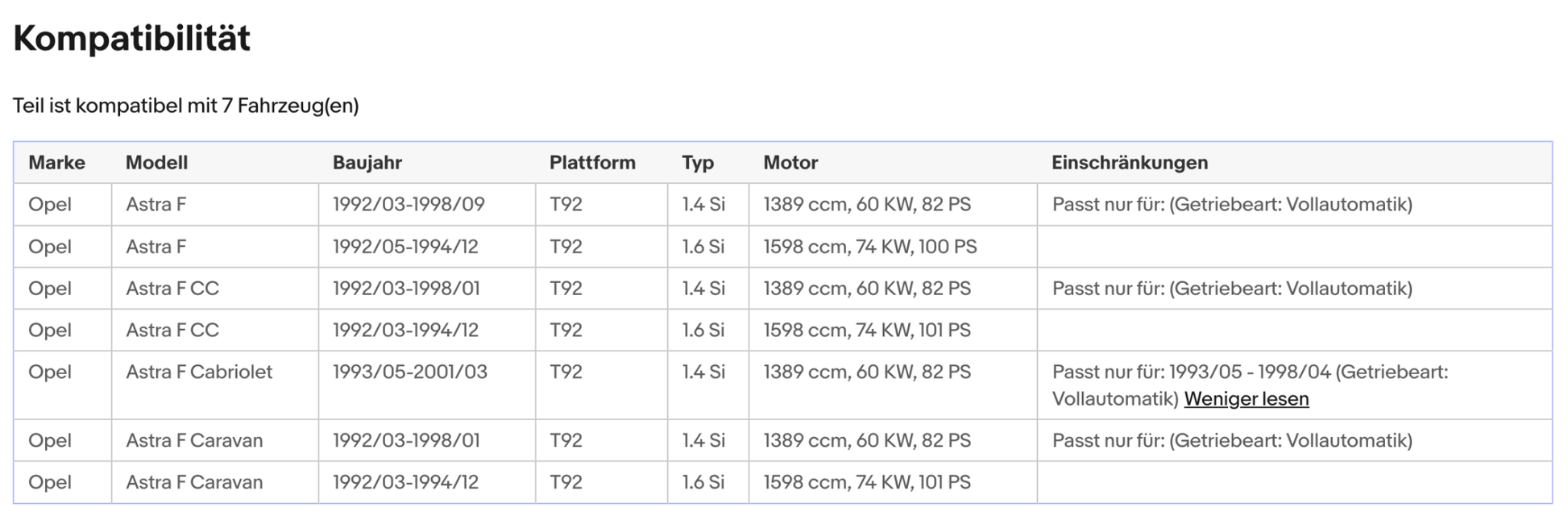This screenshot has width=1568, height=512.
Task: Select the 'Typ' column header
Action: click(x=698, y=162)
